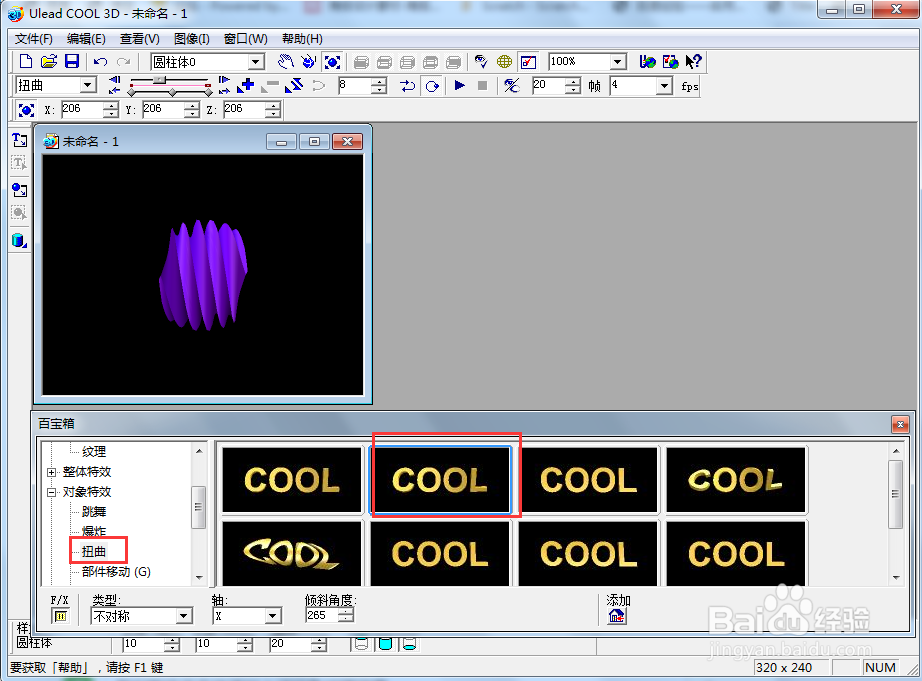Collapse the 对象特效 tree node
Image resolution: width=922 pixels, height=681 pixels.
tap(52, 492)
